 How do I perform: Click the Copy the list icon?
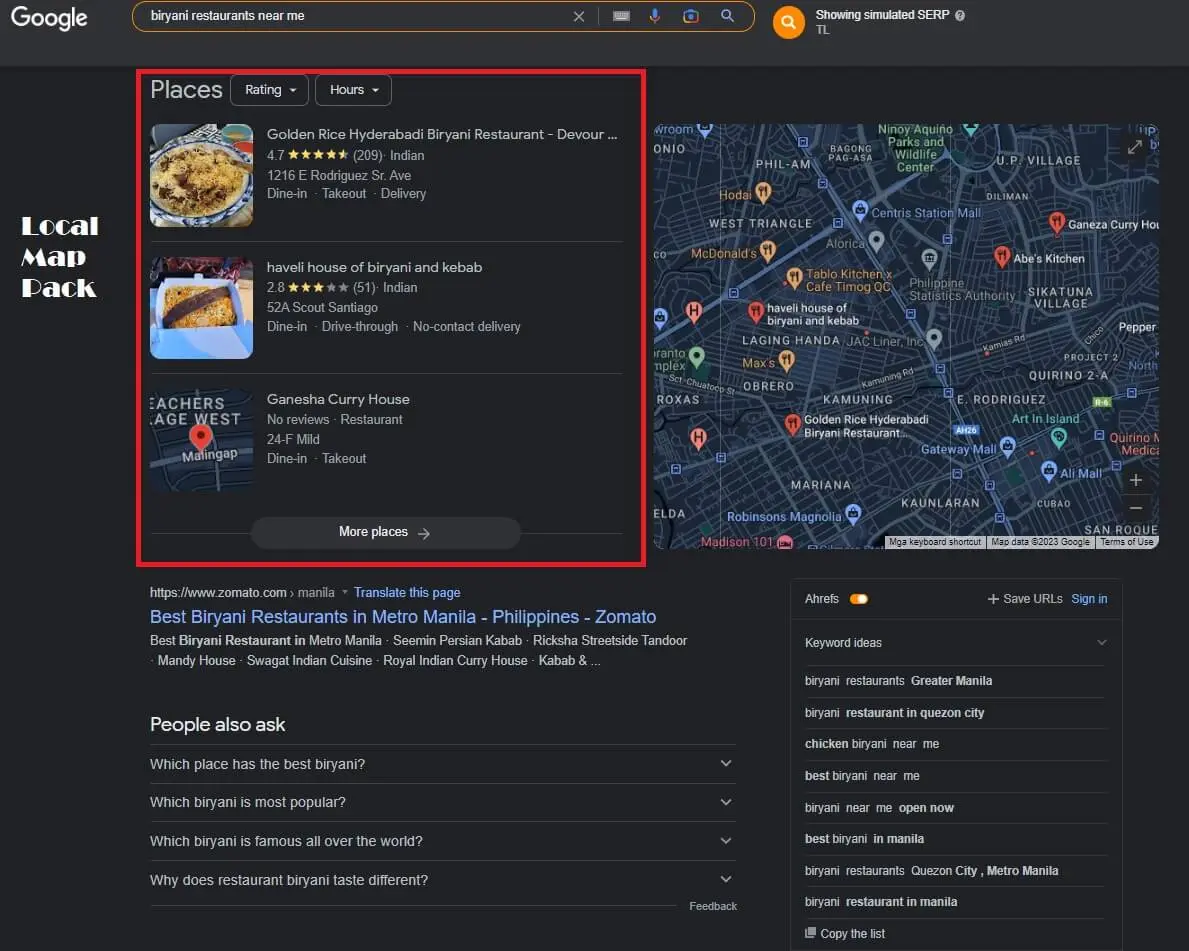point(810,933)
